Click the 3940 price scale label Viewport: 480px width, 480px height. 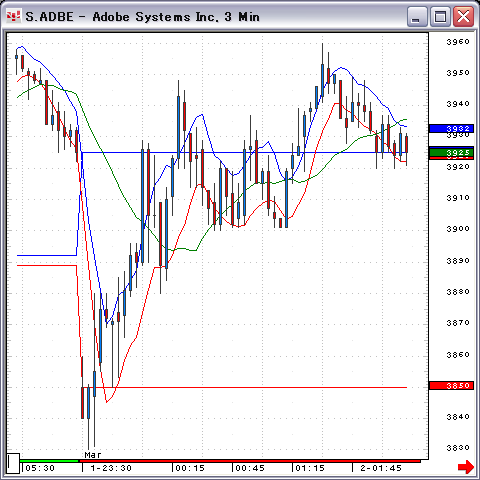coord(458,104)
